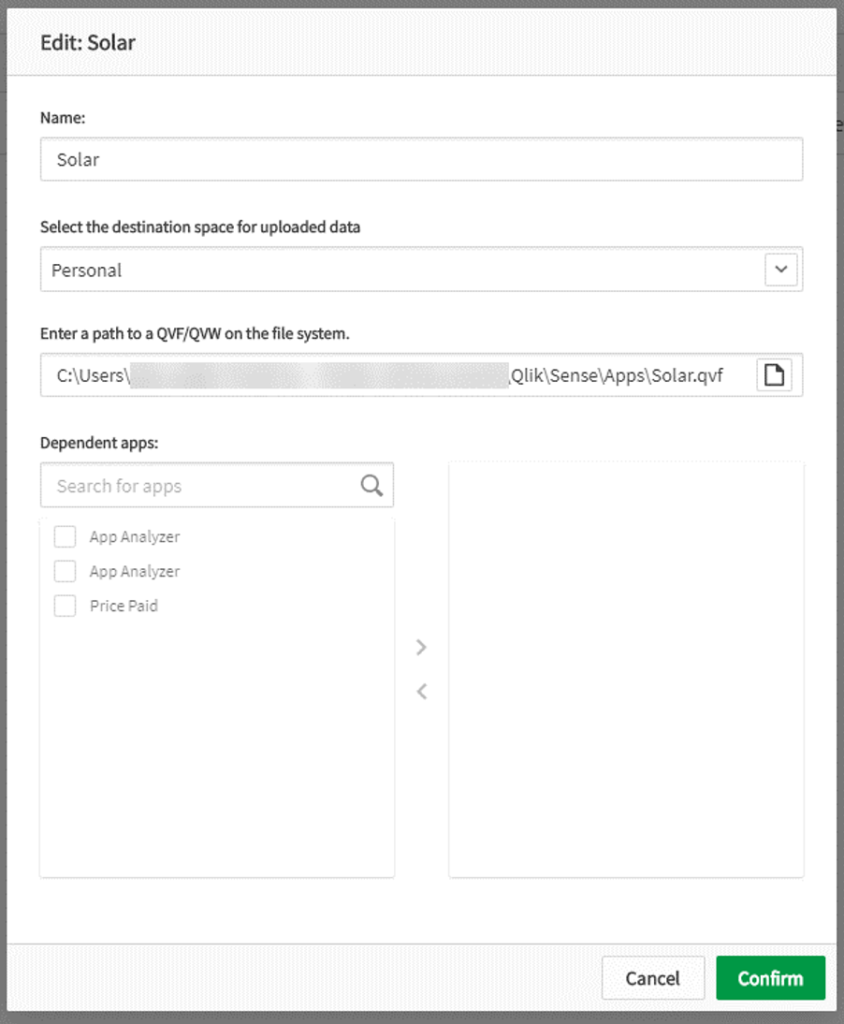Check the first App Analyzer checkbox

click(x=64, y=536)
